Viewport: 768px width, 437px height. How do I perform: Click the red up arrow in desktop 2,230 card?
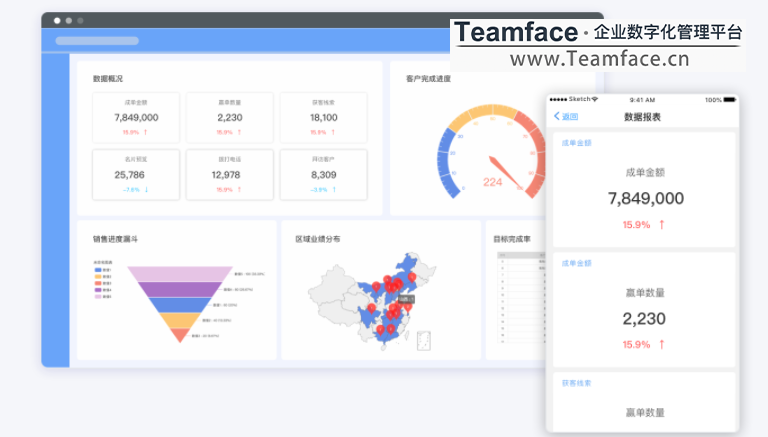(240, 132)
